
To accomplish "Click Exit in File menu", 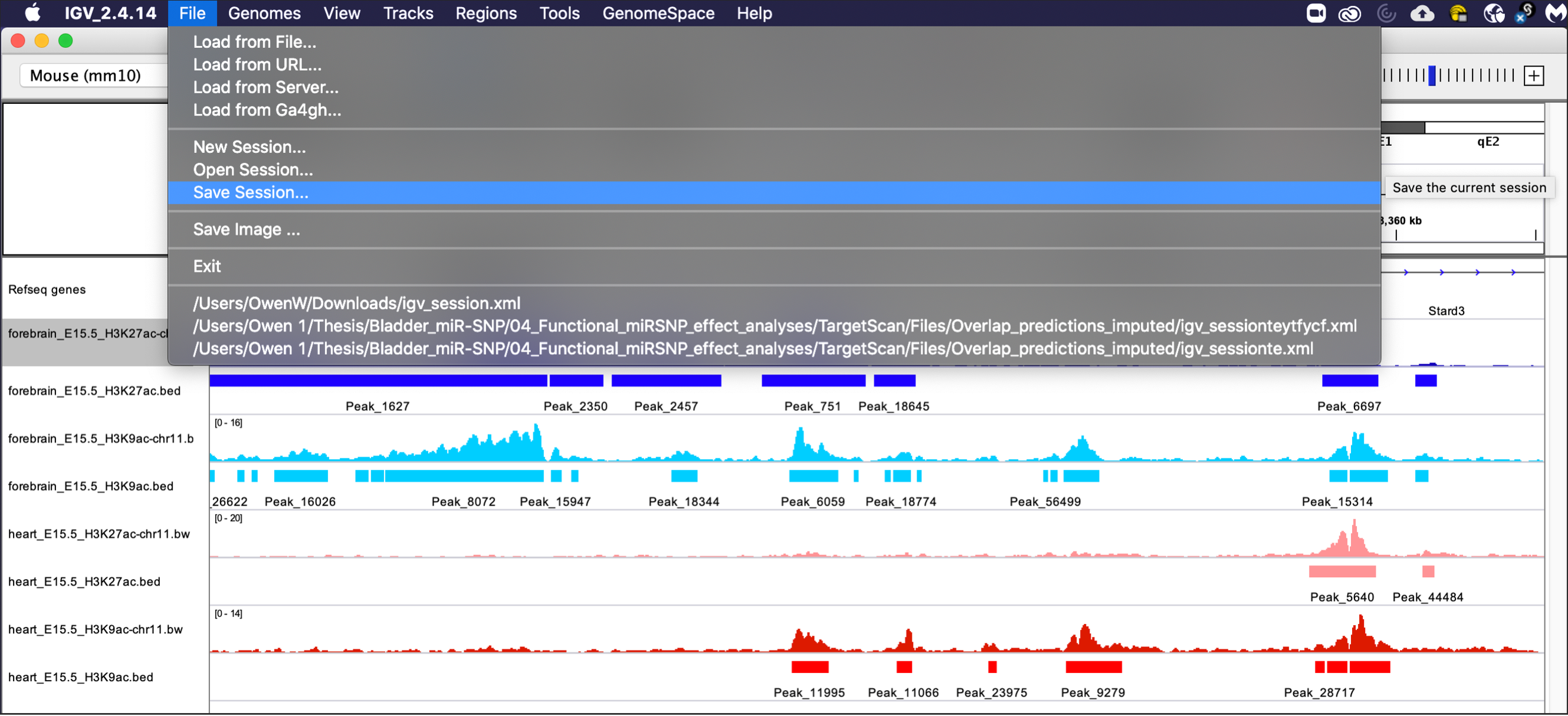I will 206,266.
